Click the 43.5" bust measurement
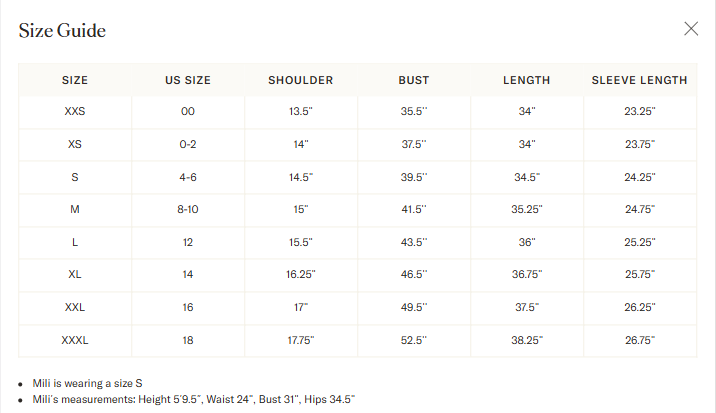Viewport: 716px width, 413px height. (414, 243)
